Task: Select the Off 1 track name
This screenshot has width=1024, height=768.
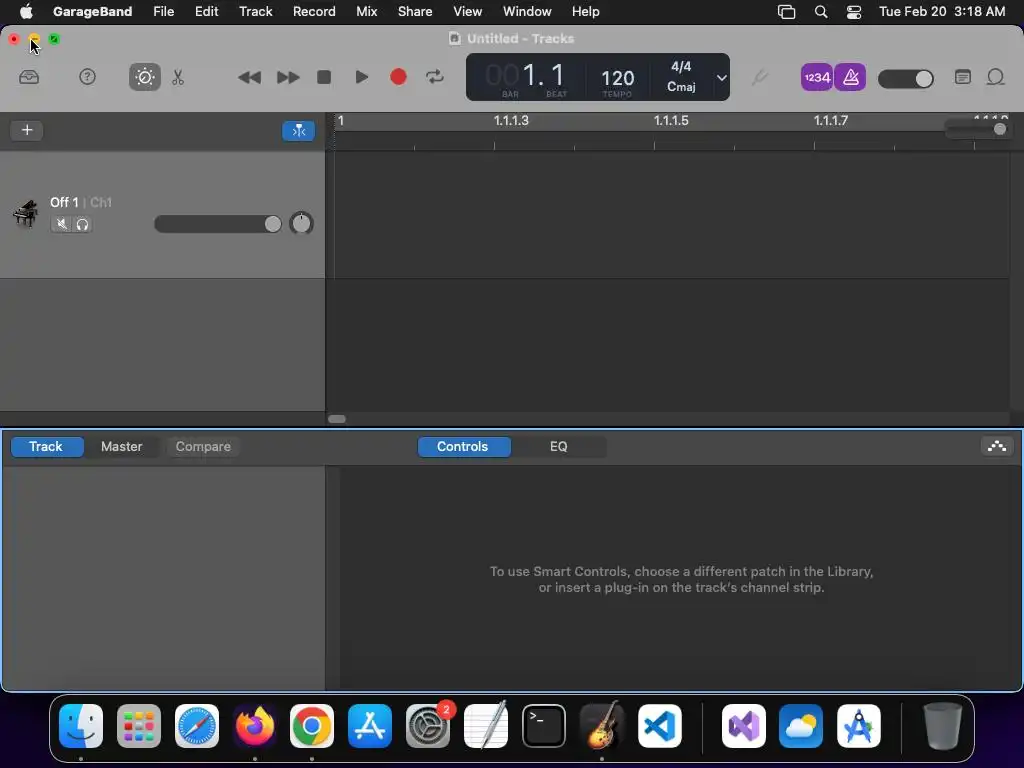Action: click(x=64, y=202)
